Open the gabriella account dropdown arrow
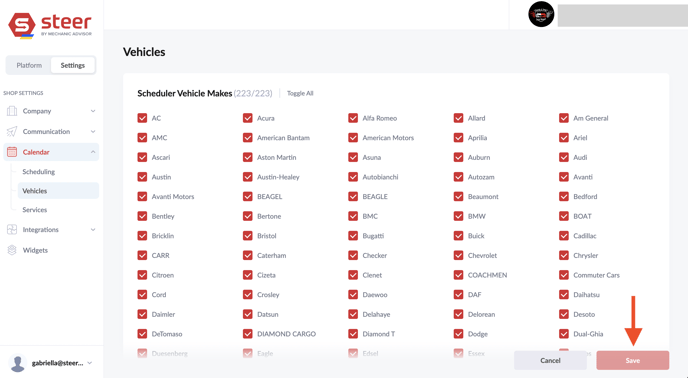 click(x=90, y=363)
